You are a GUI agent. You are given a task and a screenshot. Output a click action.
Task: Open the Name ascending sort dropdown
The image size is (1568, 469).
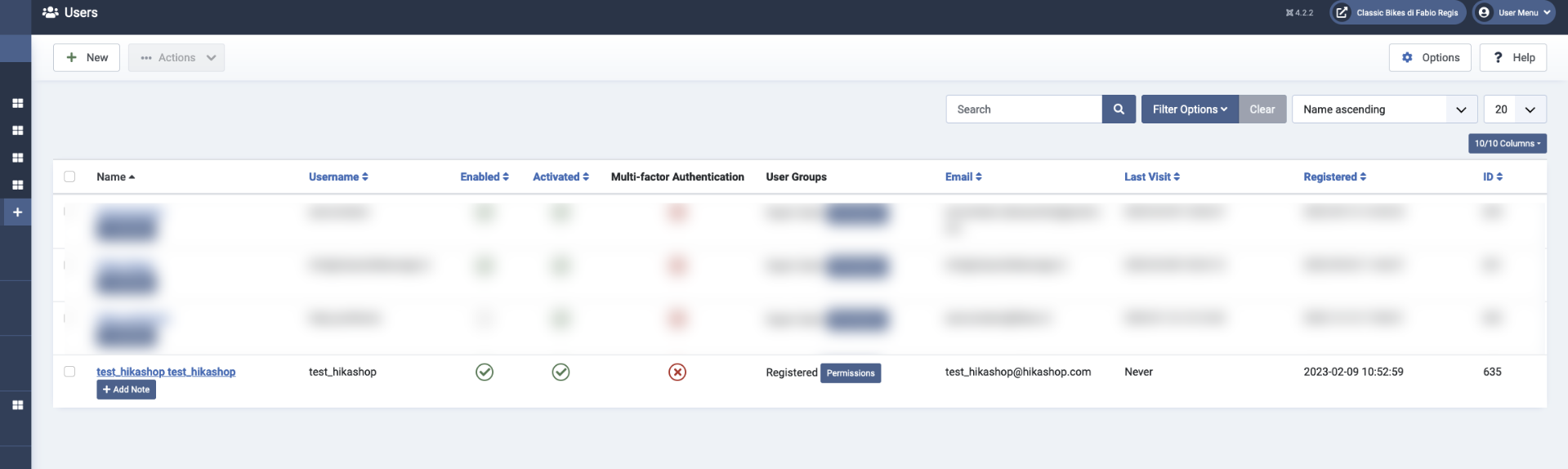pyautogui.click(x=1384, y=109)
